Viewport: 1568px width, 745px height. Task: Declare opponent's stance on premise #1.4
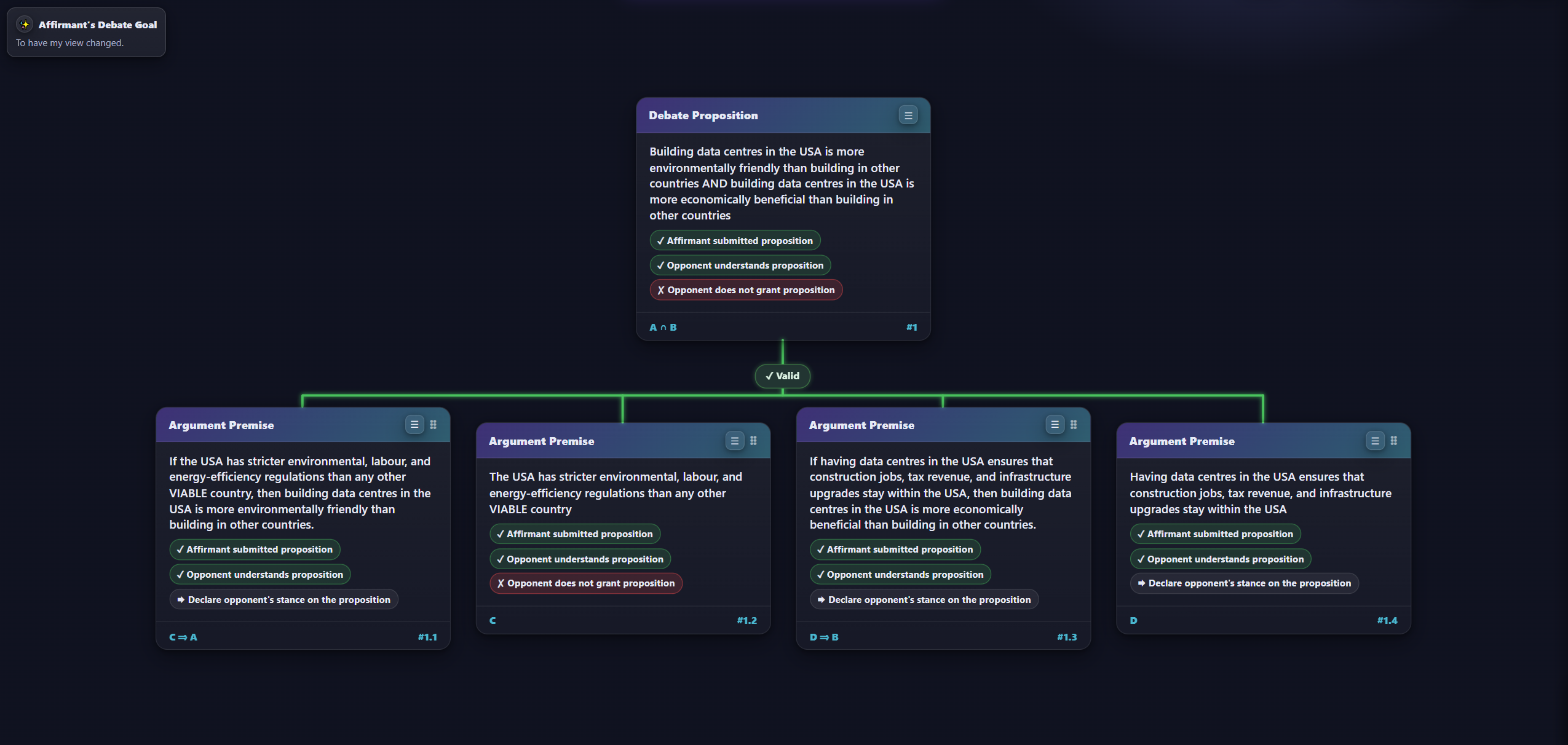click(x=1244, y=583)
